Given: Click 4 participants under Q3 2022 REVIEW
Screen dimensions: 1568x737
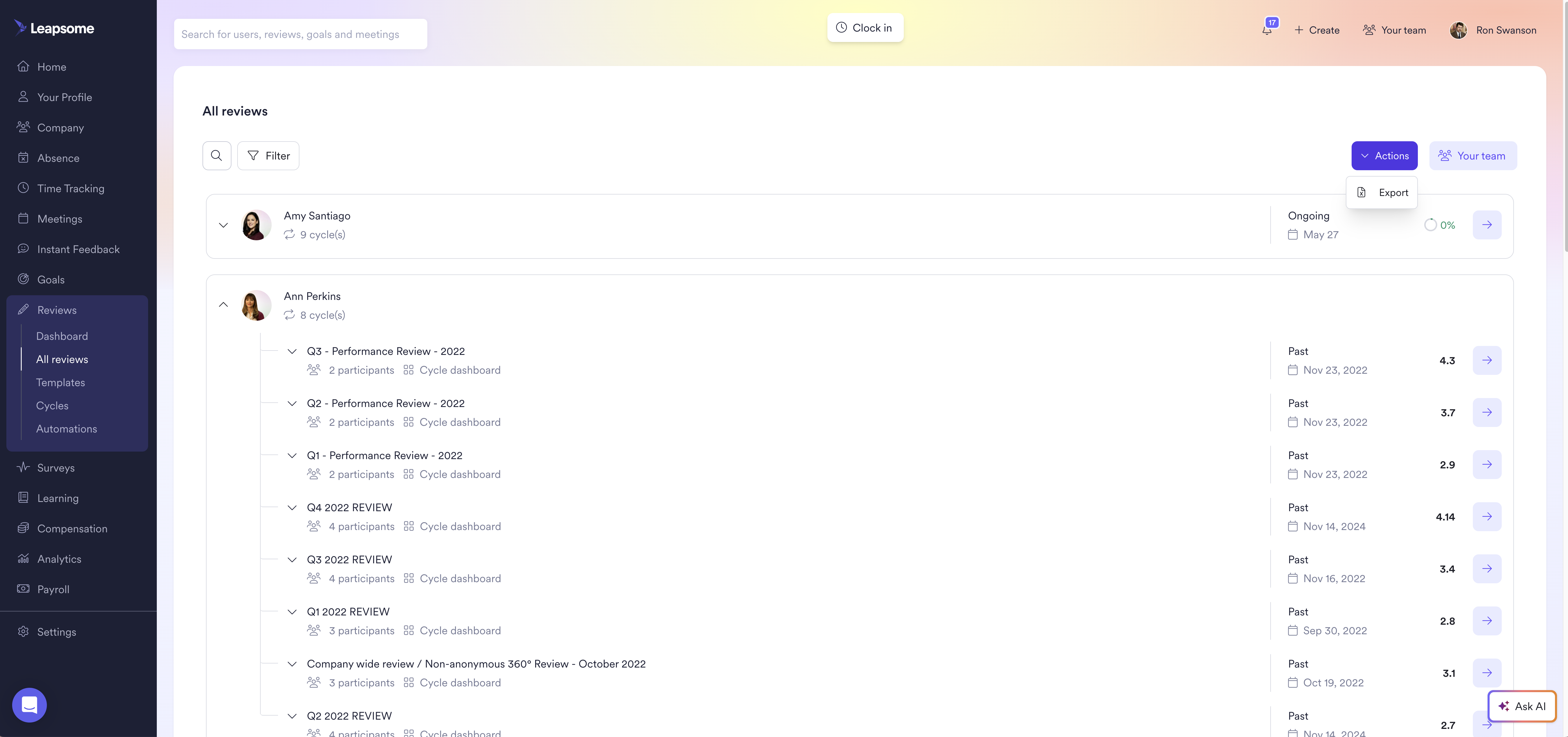Looking at the screenshot, I should (x=351, y=578).
